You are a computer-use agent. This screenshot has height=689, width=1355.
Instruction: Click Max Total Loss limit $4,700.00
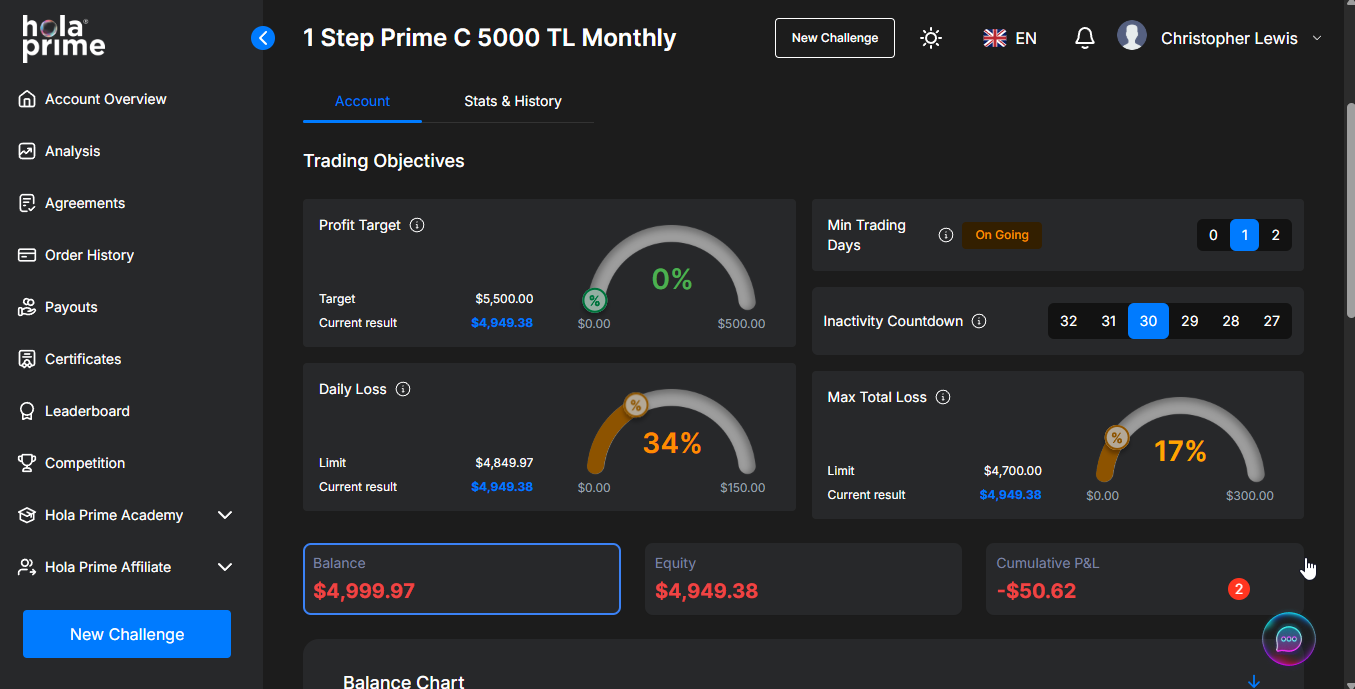(x=1013, y=471)
